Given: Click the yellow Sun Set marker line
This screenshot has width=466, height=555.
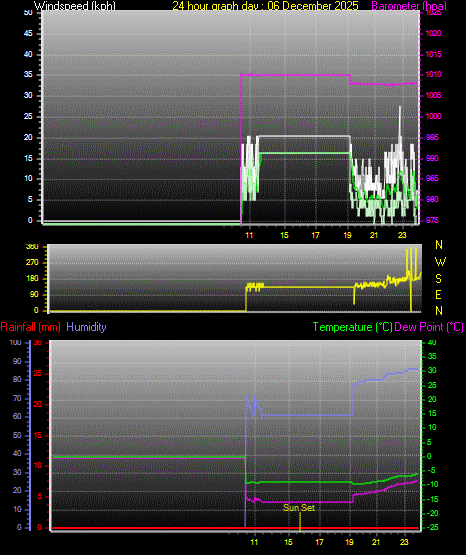Looking at the screenshot, I should coord(300,521).
